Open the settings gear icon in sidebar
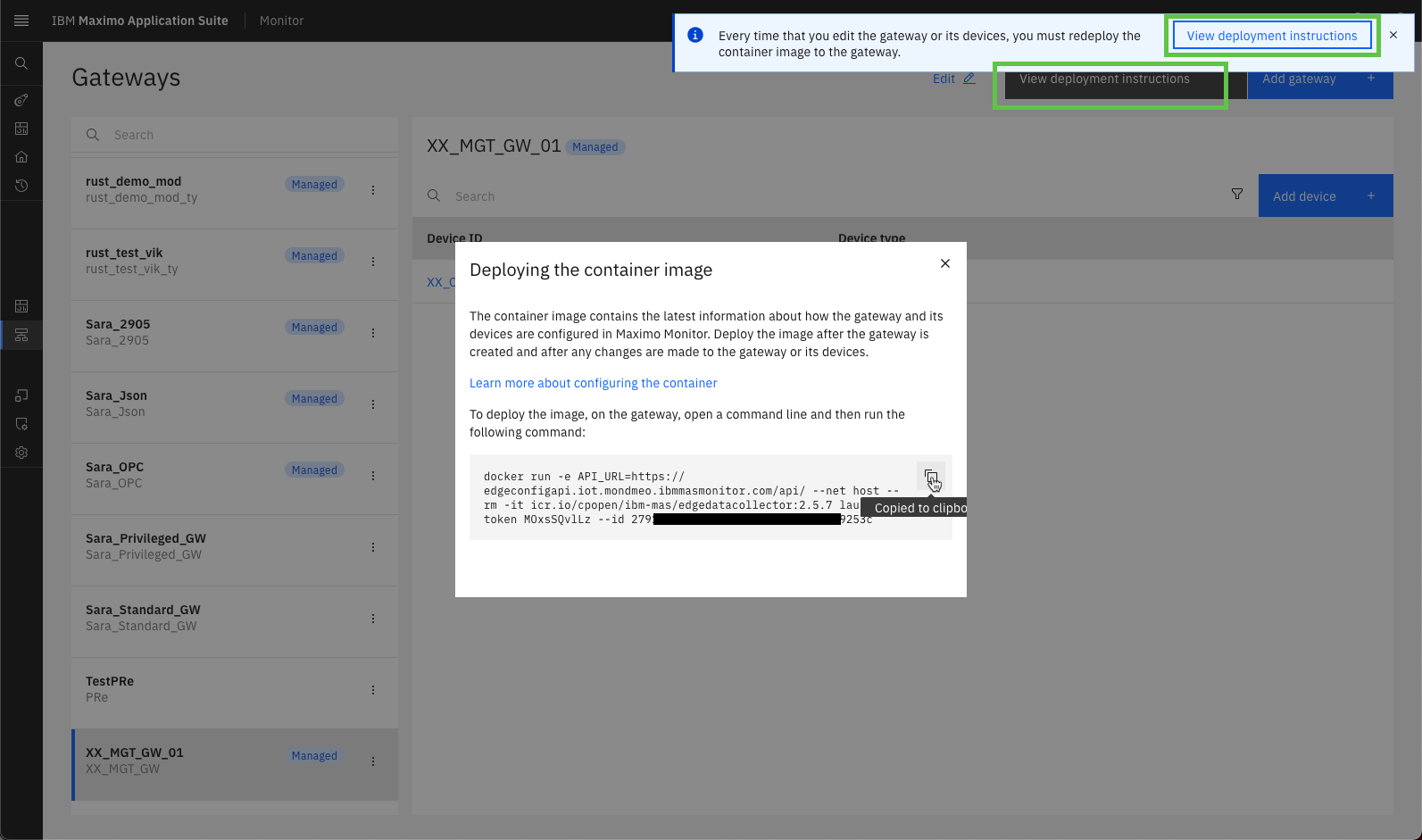The width and height of the screenshot is (1422, 840). point(21,453)
